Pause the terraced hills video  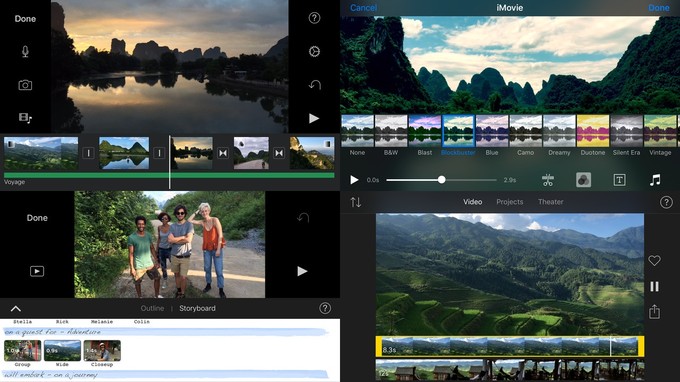654,286
